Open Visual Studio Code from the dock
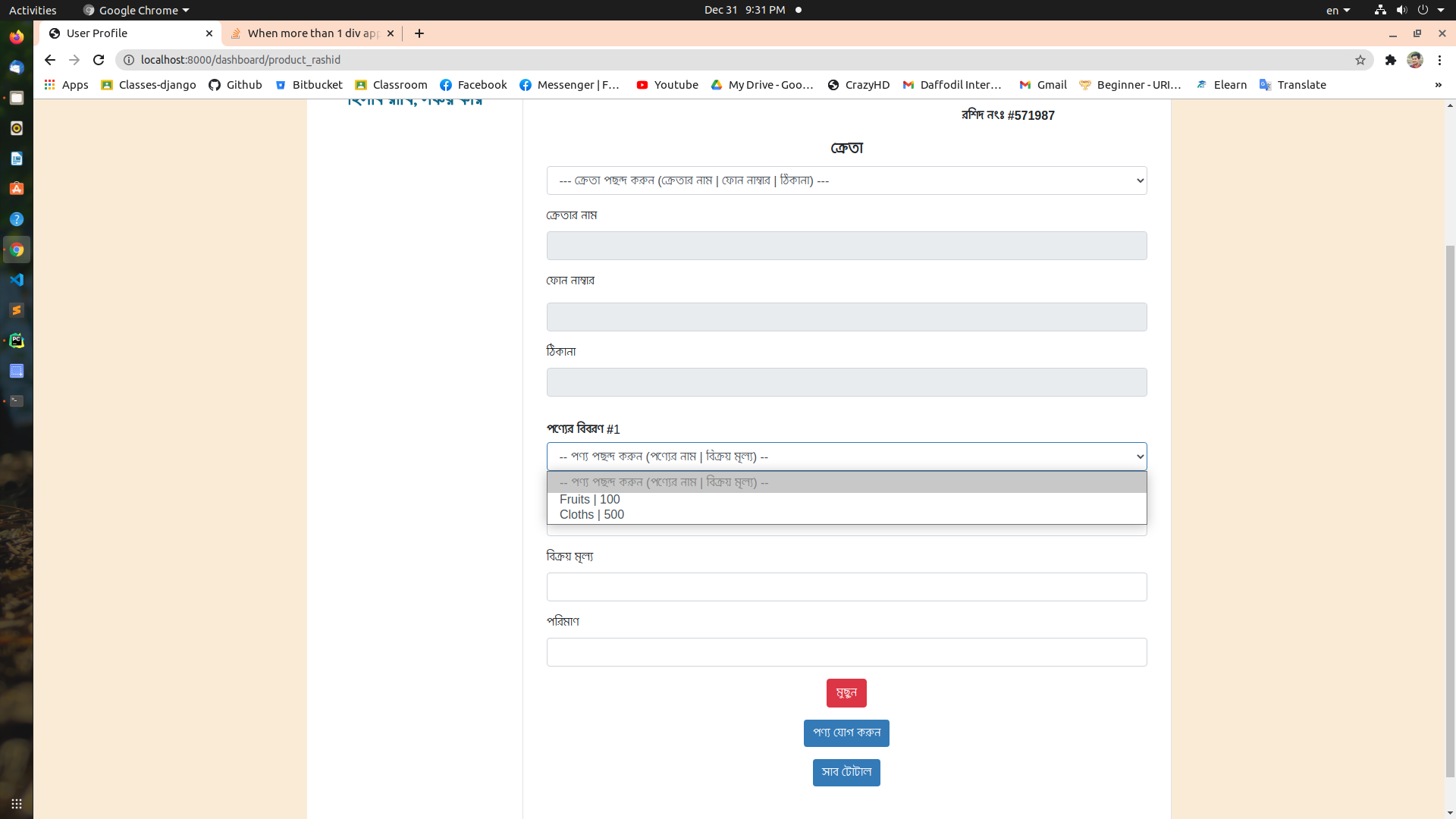 point(17,280)
